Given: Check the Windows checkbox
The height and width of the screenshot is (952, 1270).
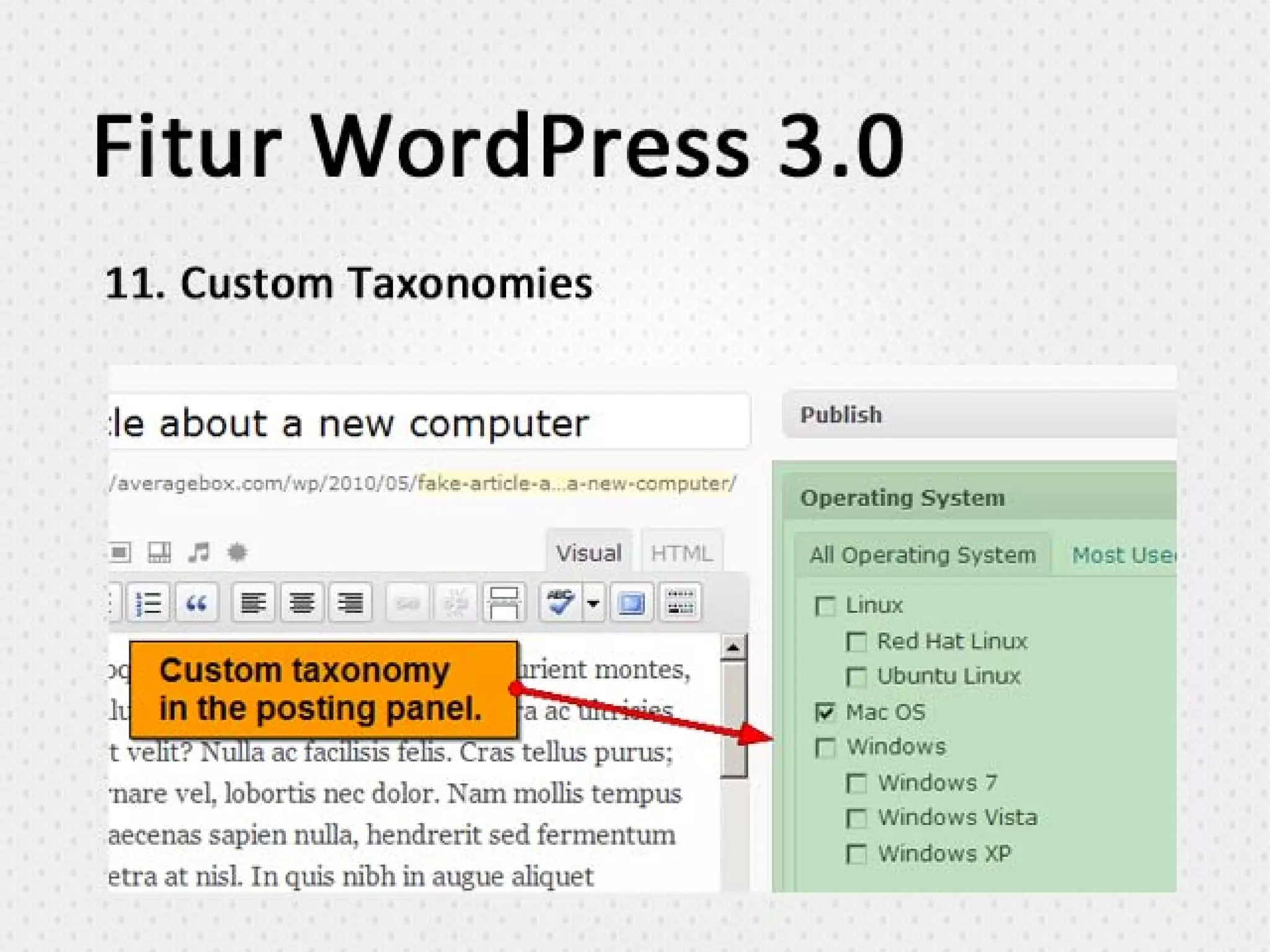Looking at the screenshot, I should tap(825, 748).
